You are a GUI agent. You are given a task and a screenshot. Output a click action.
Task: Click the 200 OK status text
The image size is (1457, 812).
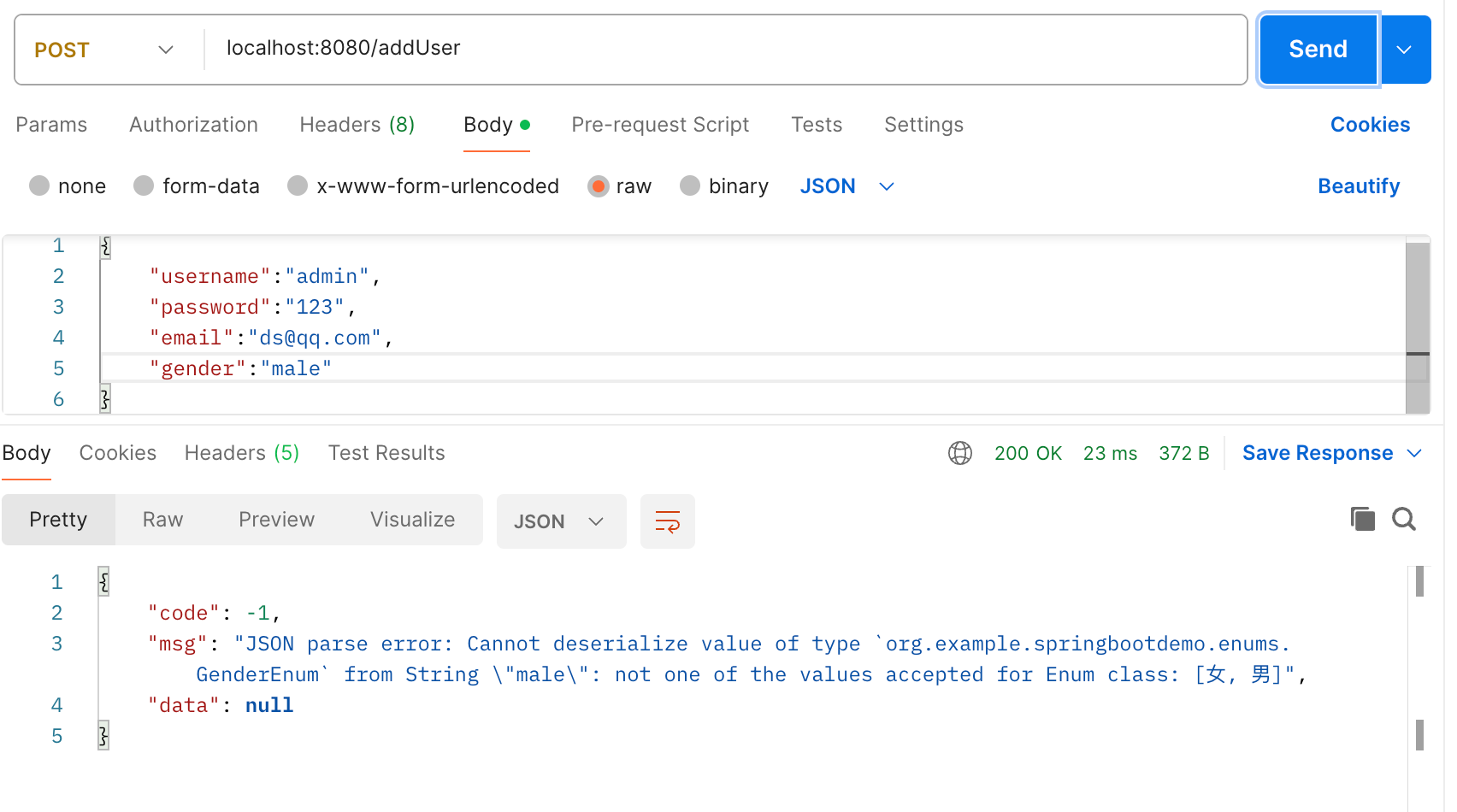click(1028, 453)
